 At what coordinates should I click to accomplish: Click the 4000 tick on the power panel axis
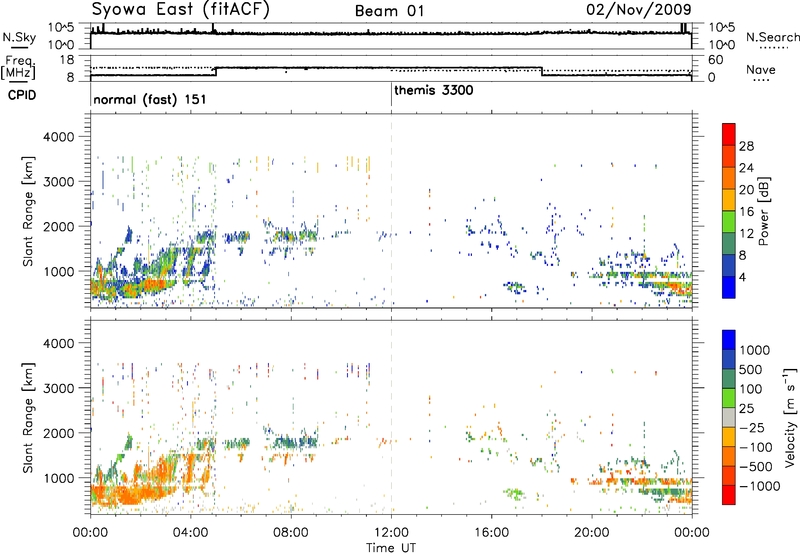click(x=58, y=137)
